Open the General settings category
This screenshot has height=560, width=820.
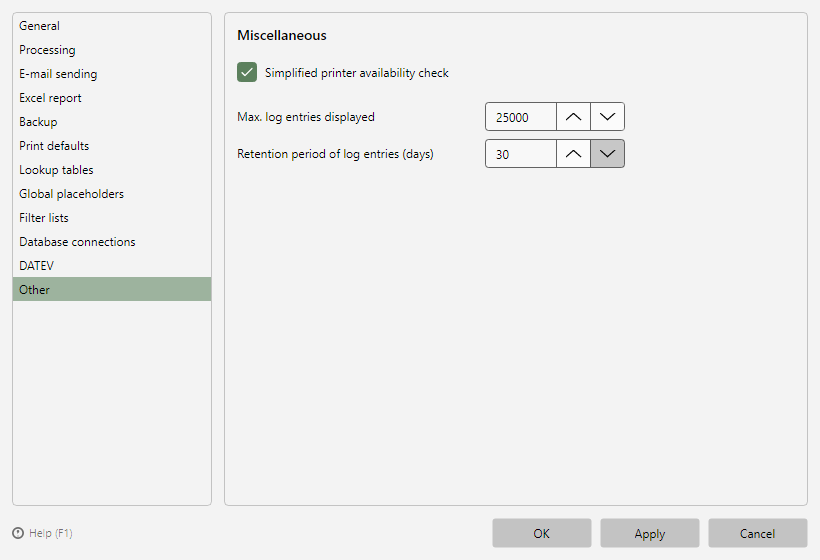pos(112,26)
